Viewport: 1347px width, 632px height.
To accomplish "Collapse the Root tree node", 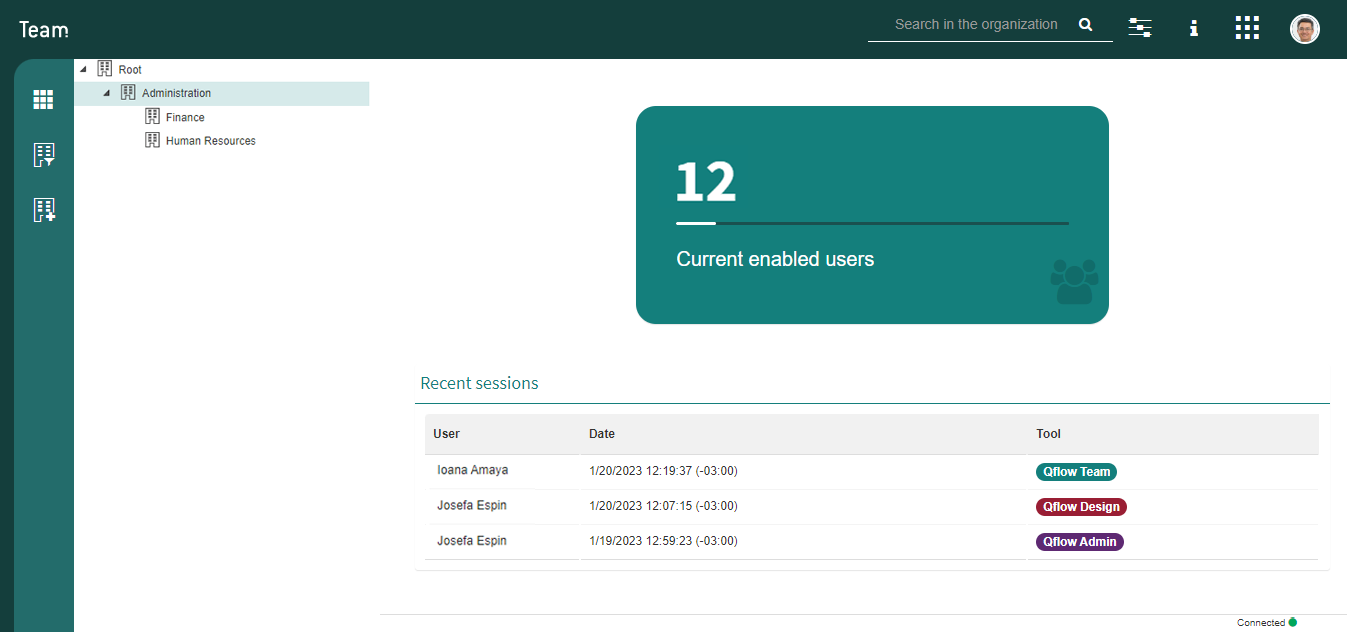I will click(x=83, y=69).
